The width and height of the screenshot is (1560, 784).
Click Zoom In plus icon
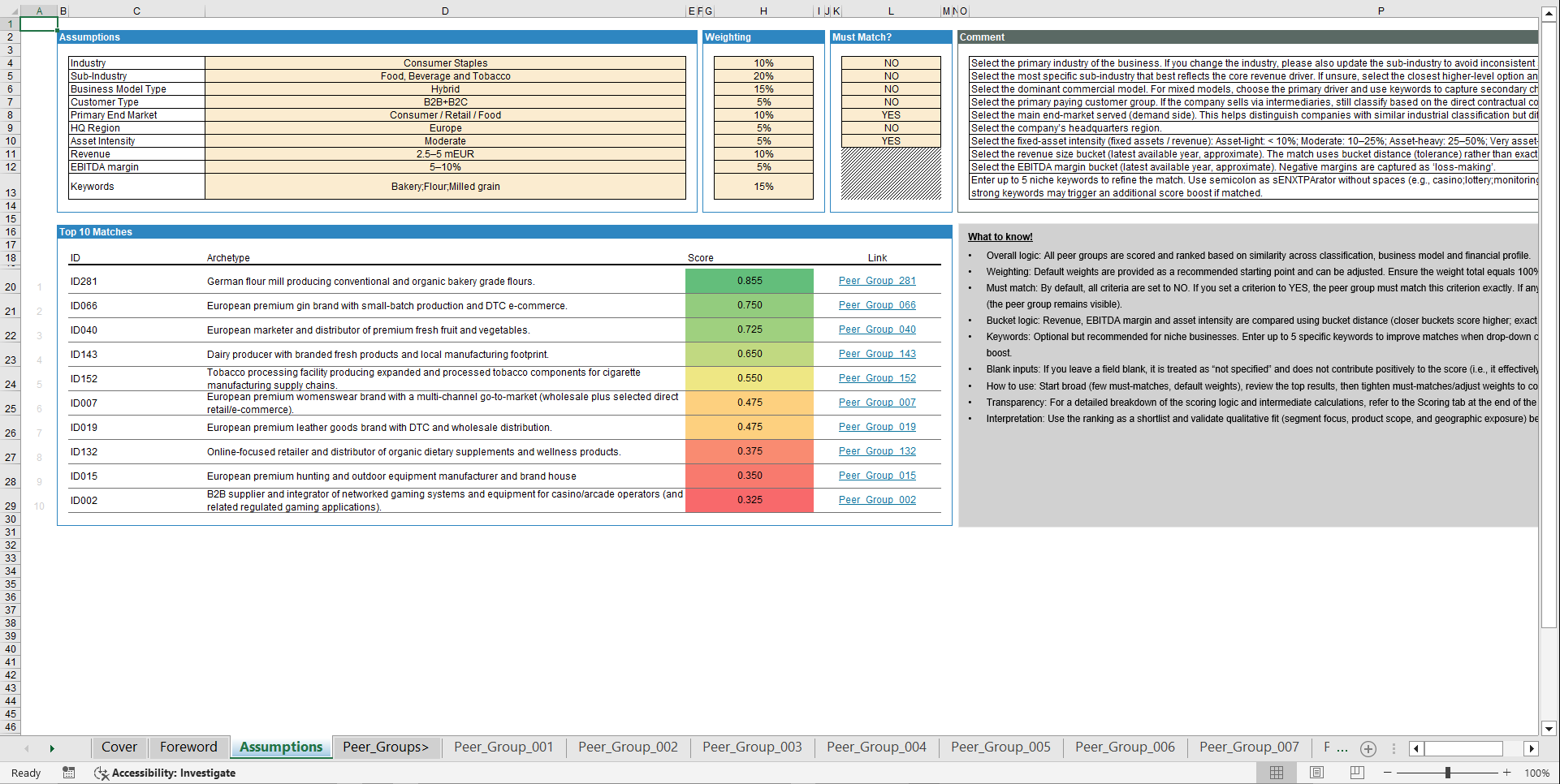click(1506, 773)
